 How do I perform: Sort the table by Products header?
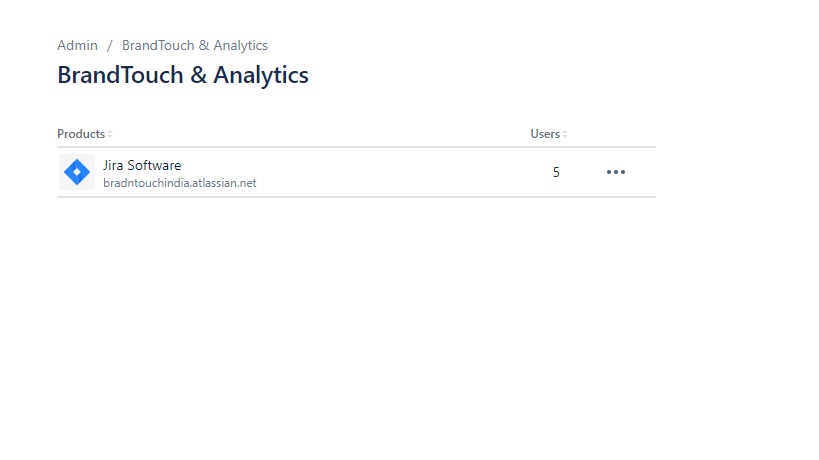[81, 134]
